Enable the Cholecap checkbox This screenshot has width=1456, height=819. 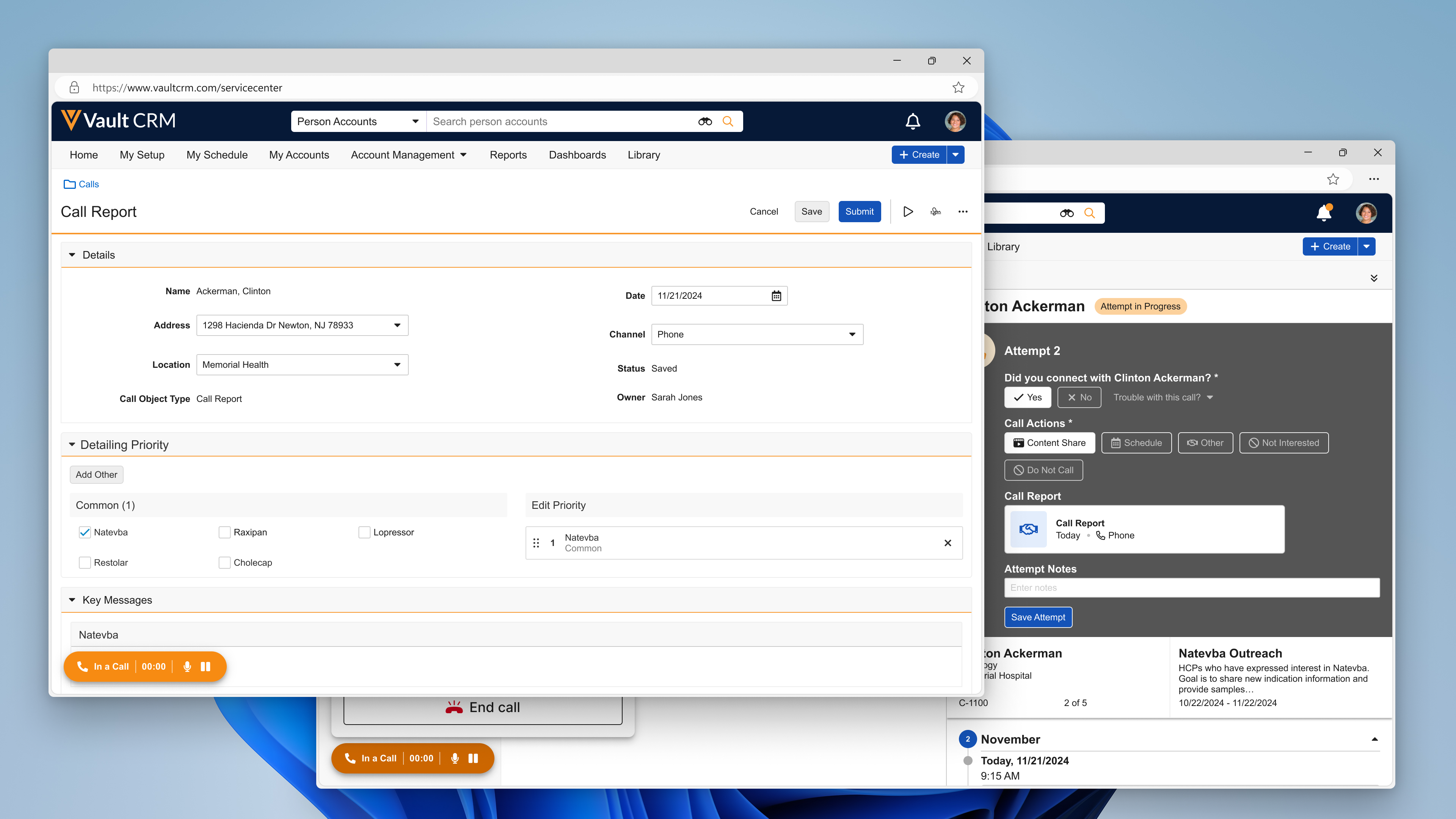coord(224,562)
